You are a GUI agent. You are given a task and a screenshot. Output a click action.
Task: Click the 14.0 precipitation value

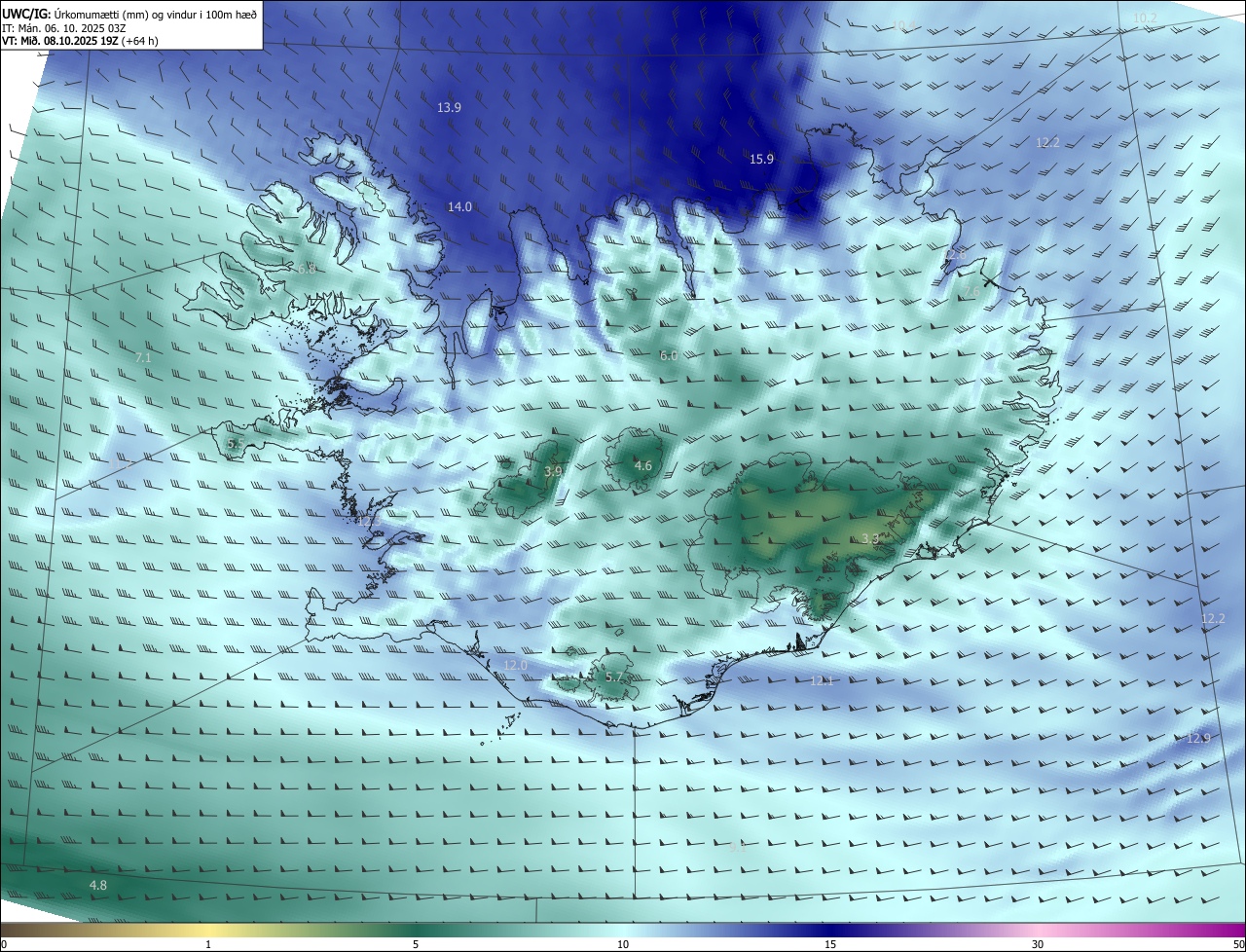tap(459, 207)
